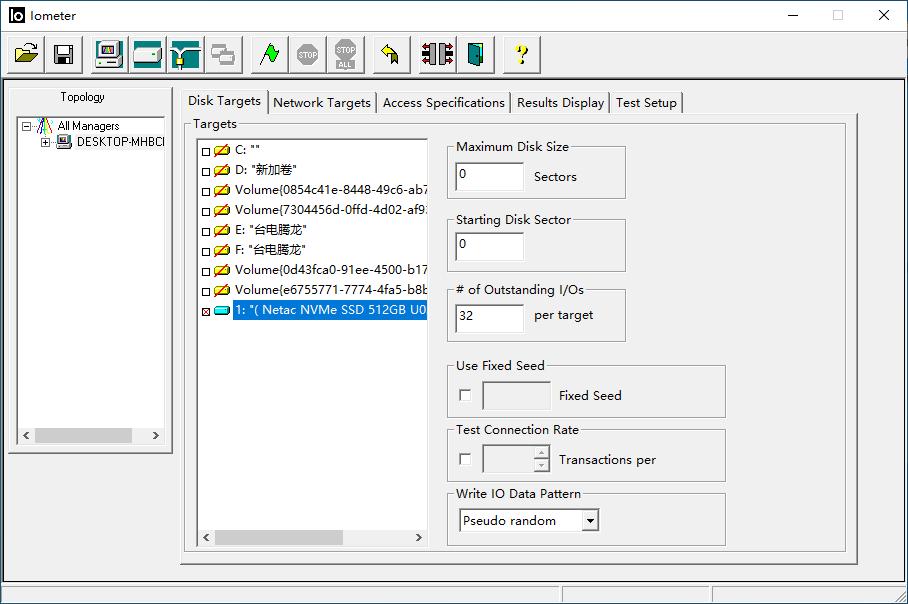Click the Targets list horizontal scrollbar thumb
Viewport: 908px width, 604px height.
pos(279,537)
